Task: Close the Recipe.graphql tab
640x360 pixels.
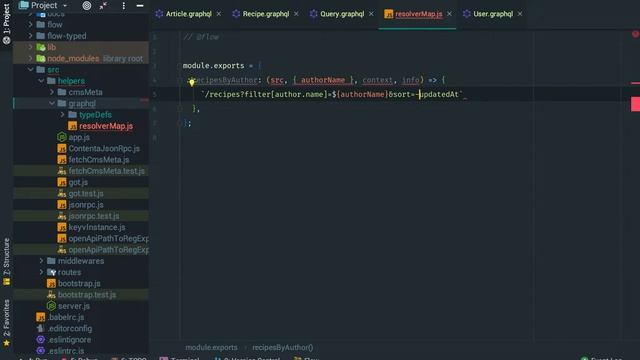Action: pos(296,14)
